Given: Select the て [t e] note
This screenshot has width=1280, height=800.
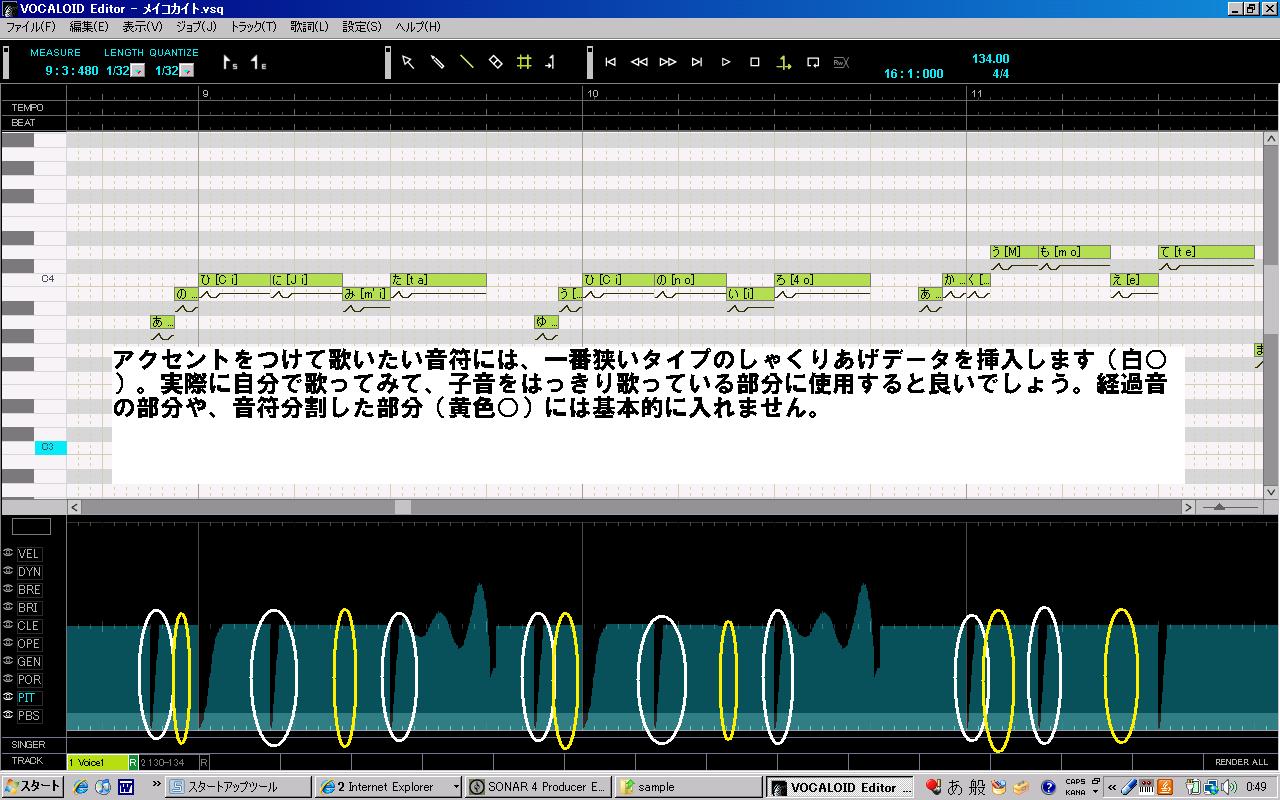Looking at the screenshot, I should click(x=1206, y=252).
